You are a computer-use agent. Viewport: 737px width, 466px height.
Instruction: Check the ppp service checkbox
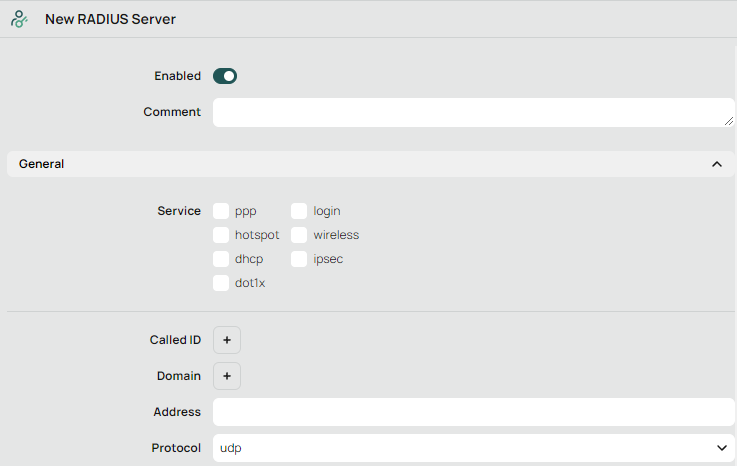(221, 211)
